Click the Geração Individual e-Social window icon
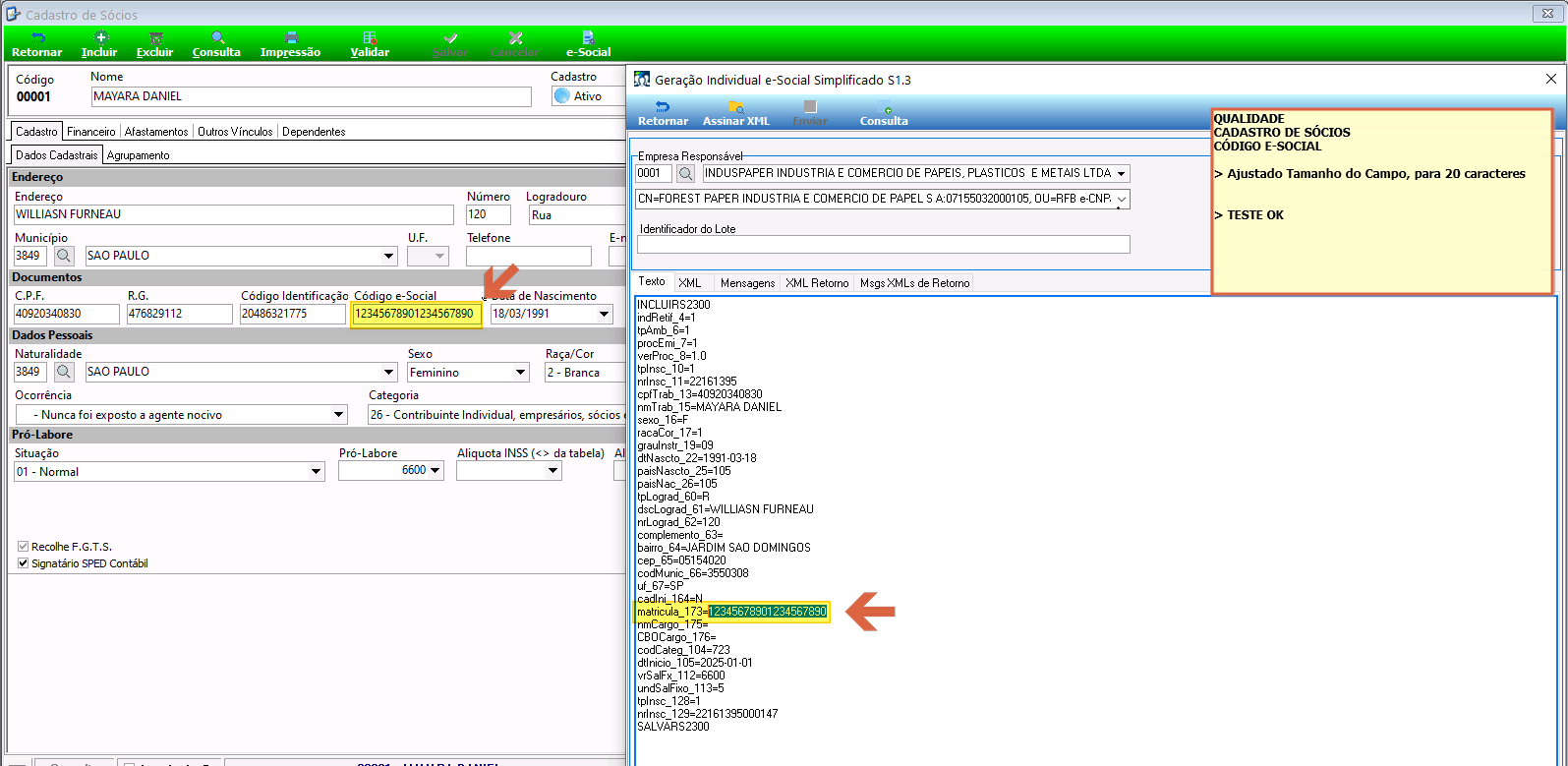This screenshot has height=766, width=1568. pos(642,80)
